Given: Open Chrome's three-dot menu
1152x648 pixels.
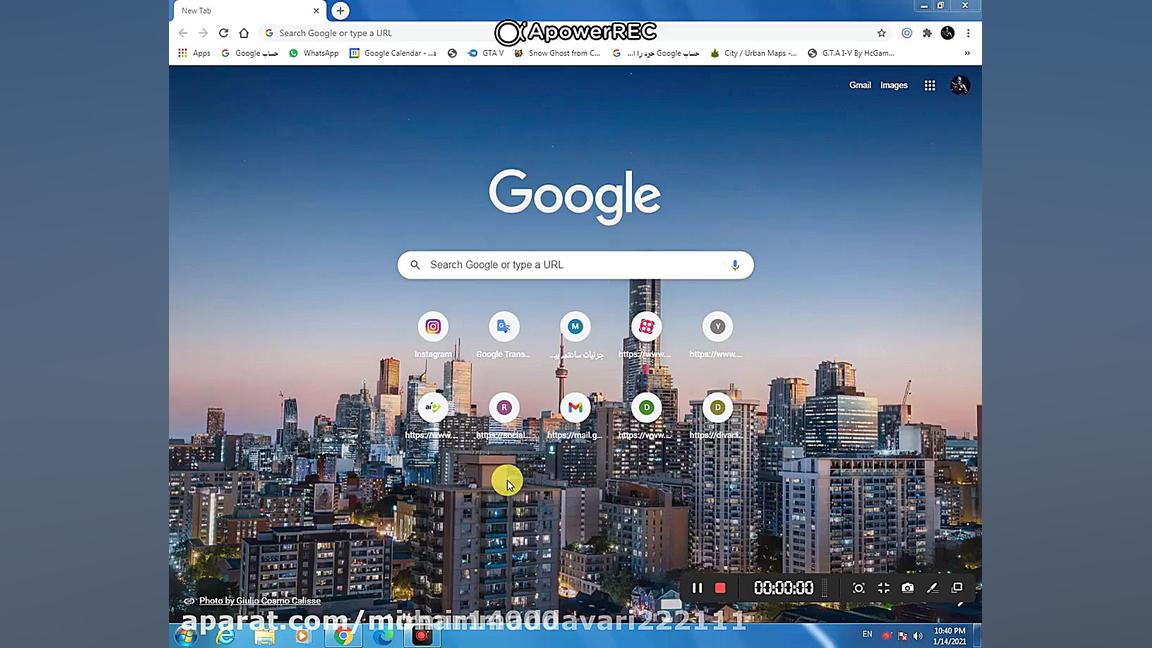Looking at the screenshot, I should [967, 33].
